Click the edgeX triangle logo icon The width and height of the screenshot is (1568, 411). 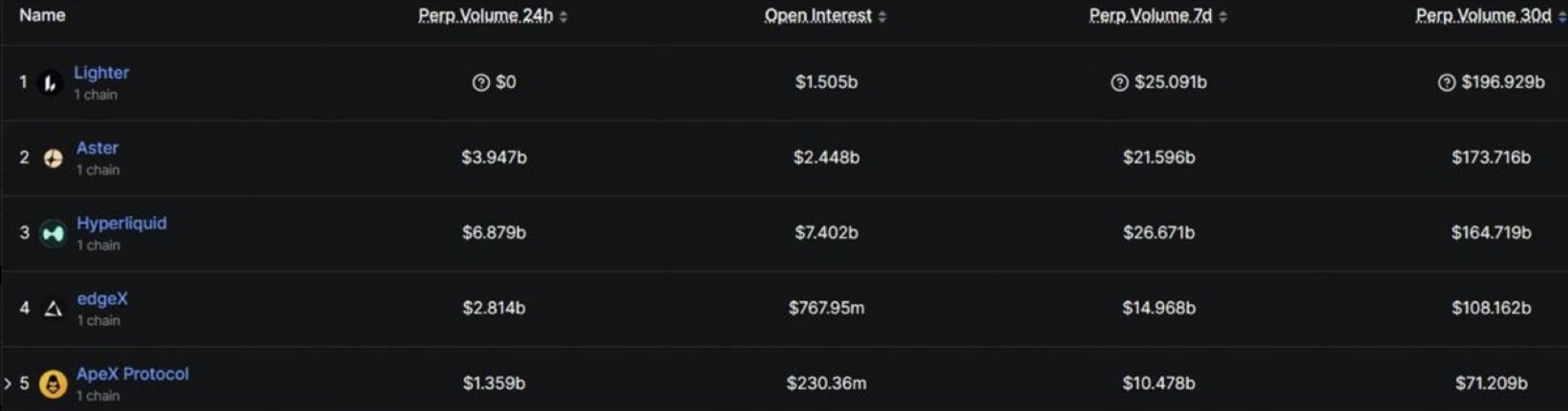[53, 309]
